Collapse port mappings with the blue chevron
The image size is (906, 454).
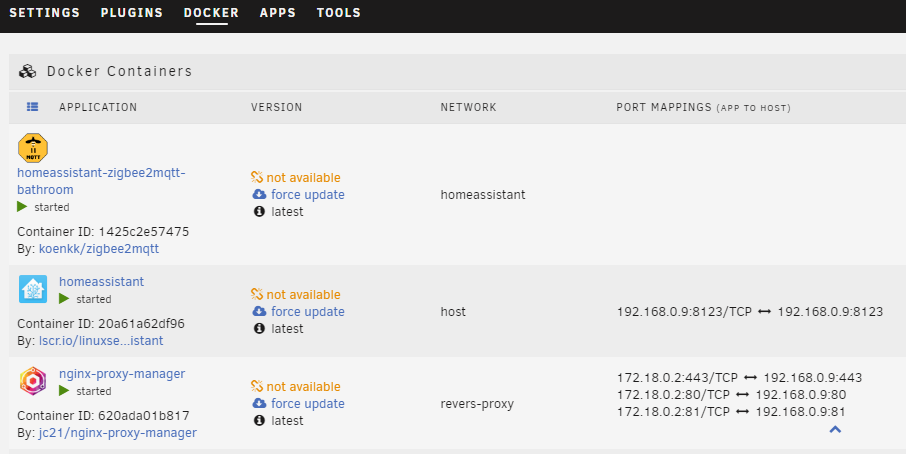[x=835, y=429]
